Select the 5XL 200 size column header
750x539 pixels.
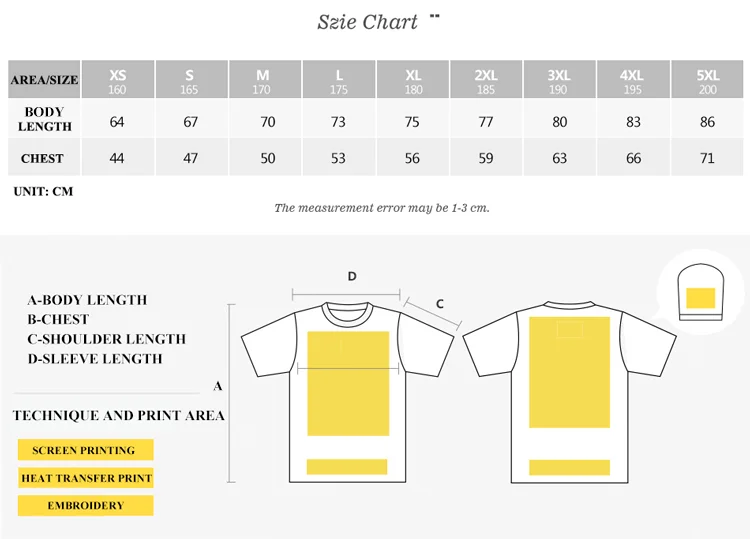coord(707,79)
